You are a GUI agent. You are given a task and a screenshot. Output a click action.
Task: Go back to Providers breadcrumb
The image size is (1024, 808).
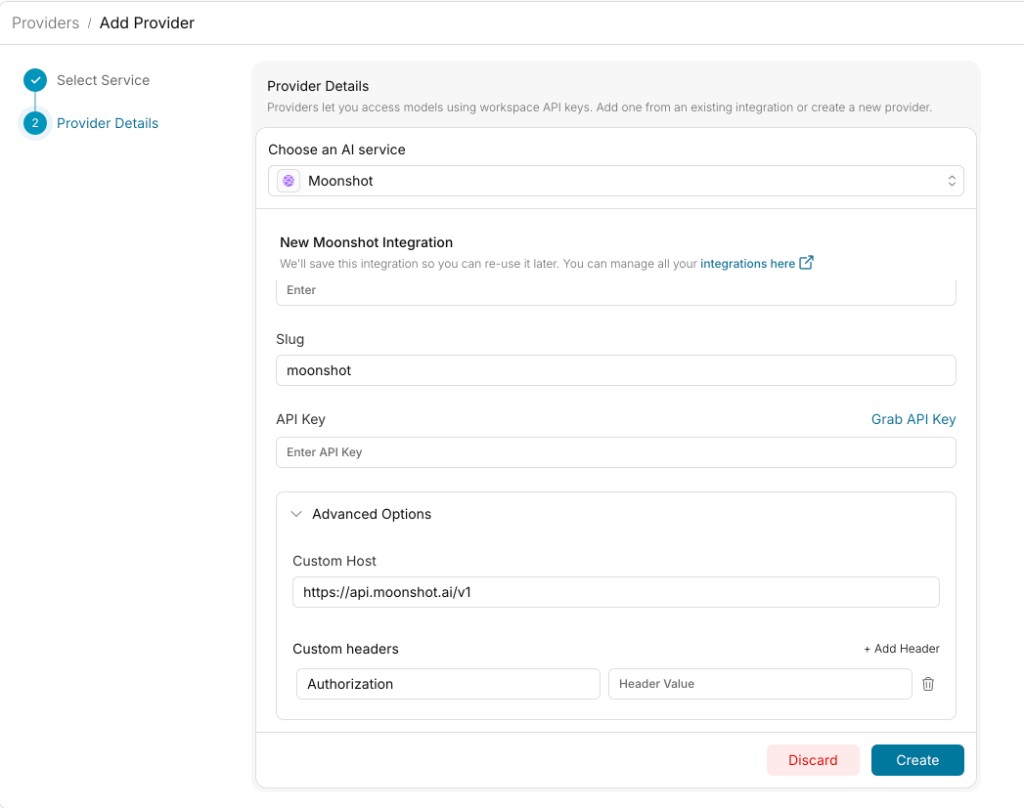[x=45, y=23]
